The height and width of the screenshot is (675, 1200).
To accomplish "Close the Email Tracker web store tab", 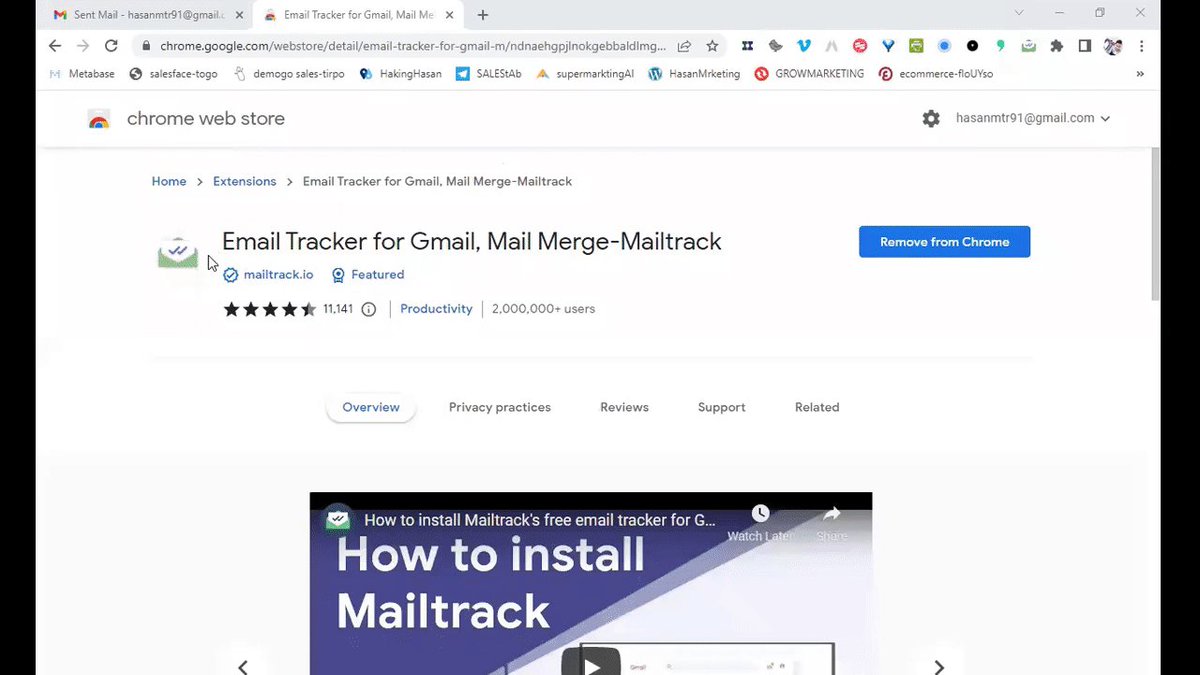I will click(450, 15).
